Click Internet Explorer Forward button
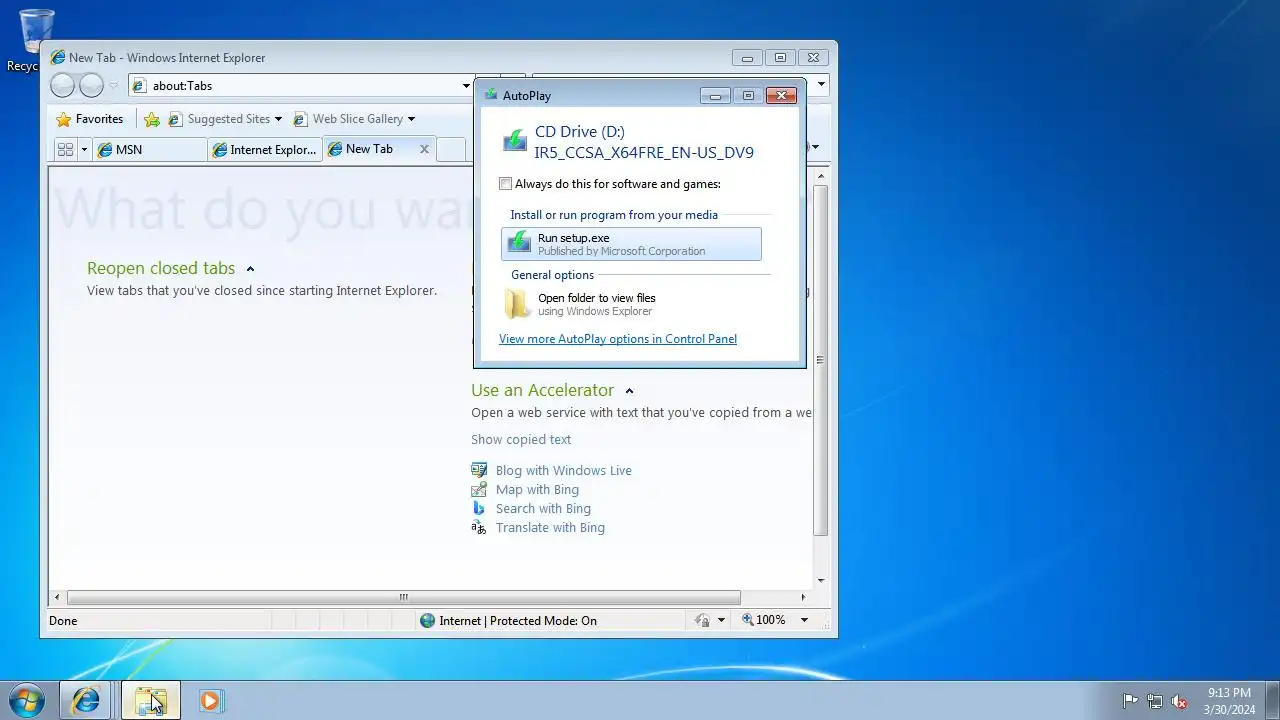Image resolution: width=1280 pixels, height=720 pixels. coord(91,86)
